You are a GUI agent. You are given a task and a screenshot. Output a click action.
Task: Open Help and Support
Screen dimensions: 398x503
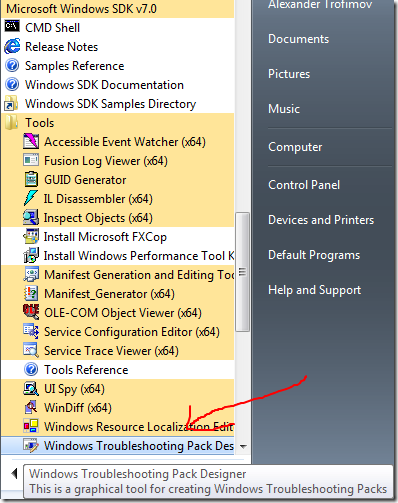[314, 290]
